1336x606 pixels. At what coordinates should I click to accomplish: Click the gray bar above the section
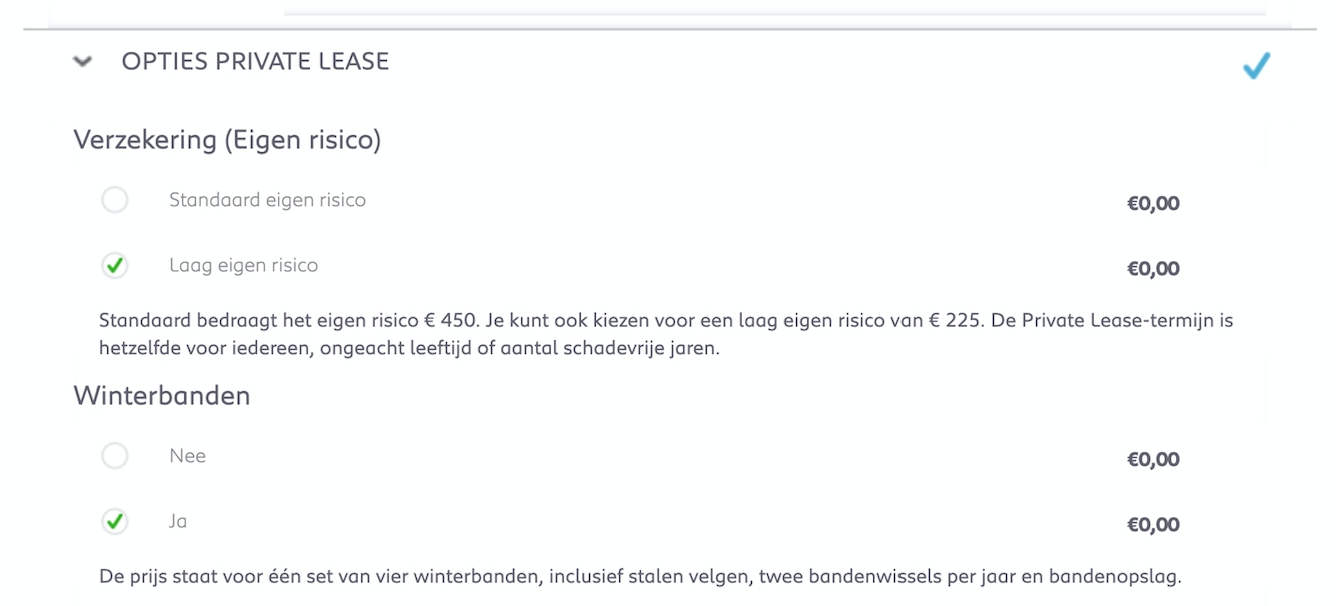pos(775,12)
